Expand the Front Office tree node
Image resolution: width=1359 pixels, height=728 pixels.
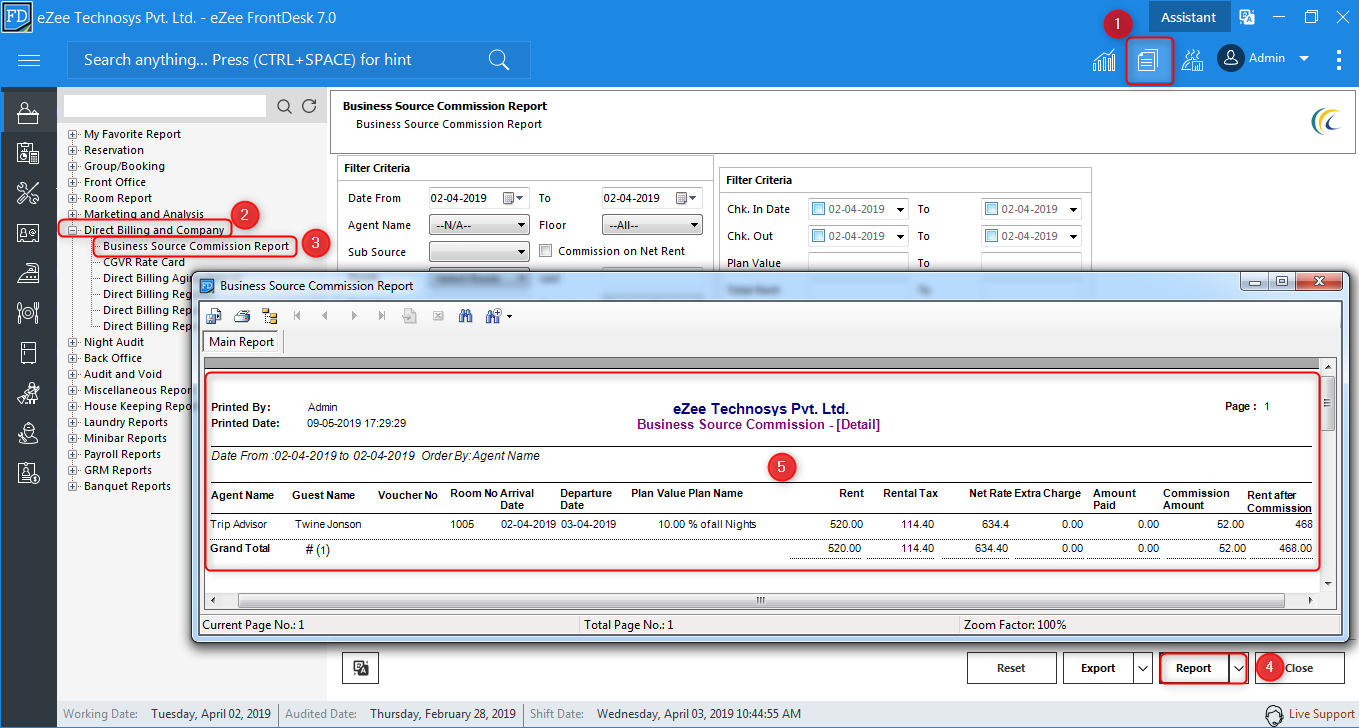73,182
